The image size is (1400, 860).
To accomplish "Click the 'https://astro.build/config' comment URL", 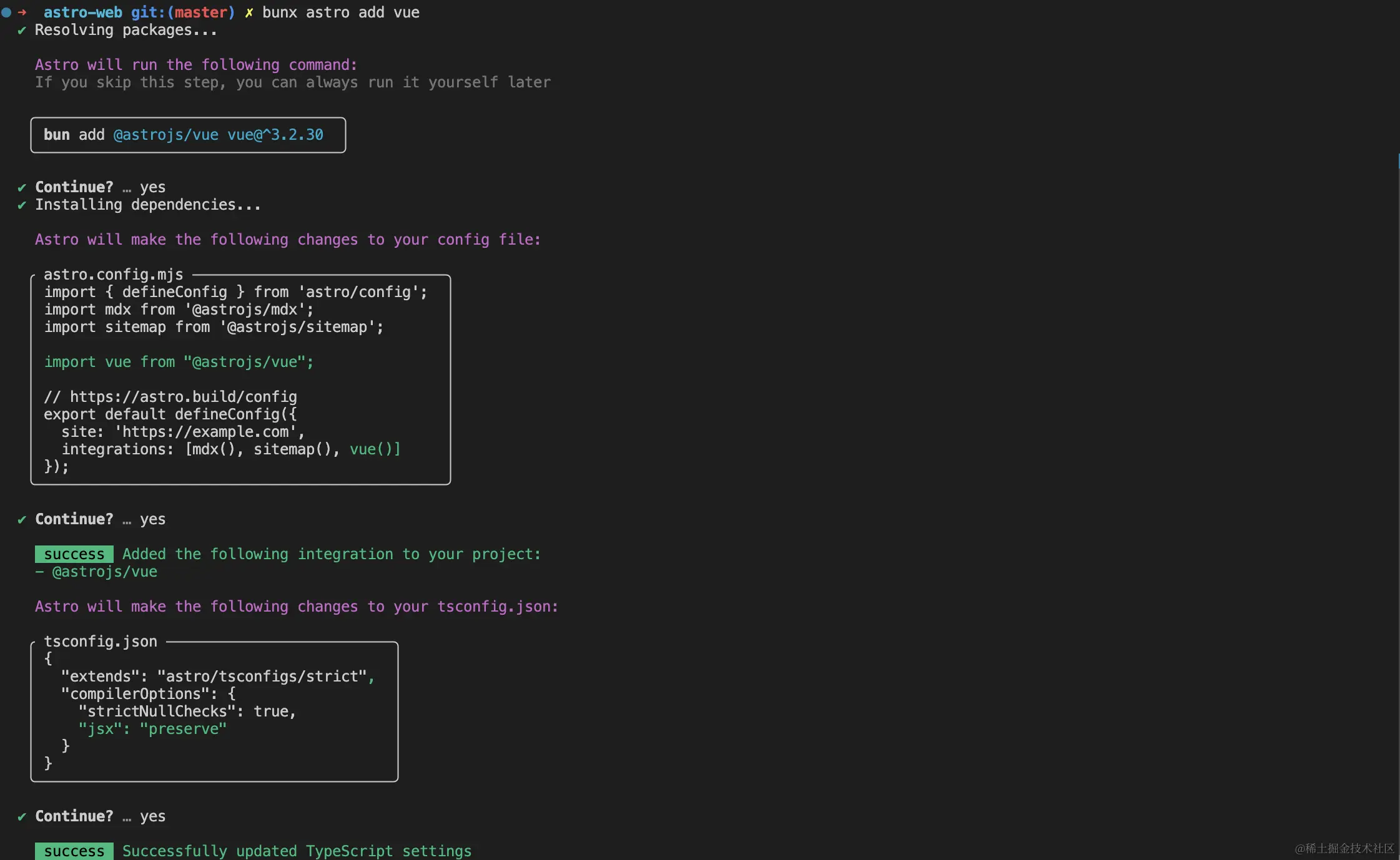I will 184,397.
